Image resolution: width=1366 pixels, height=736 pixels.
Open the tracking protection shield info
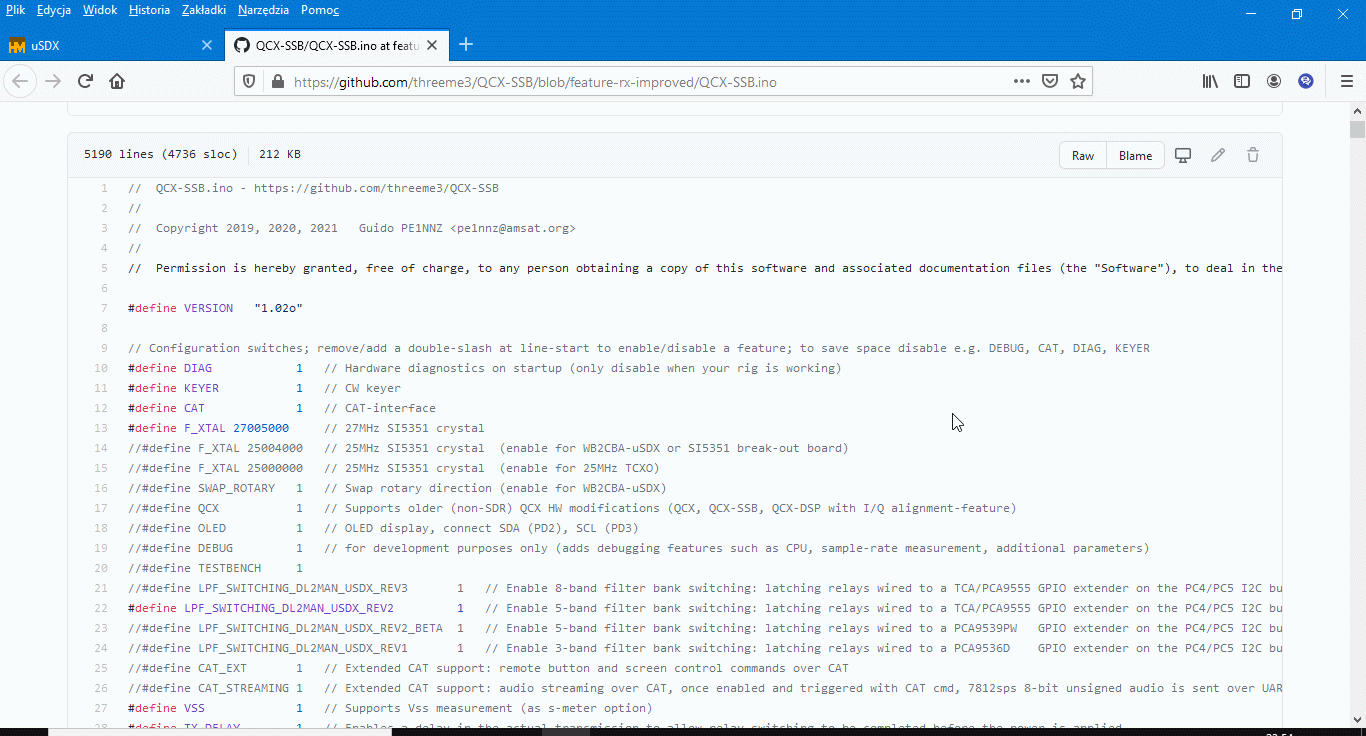(x=250, y=82)
